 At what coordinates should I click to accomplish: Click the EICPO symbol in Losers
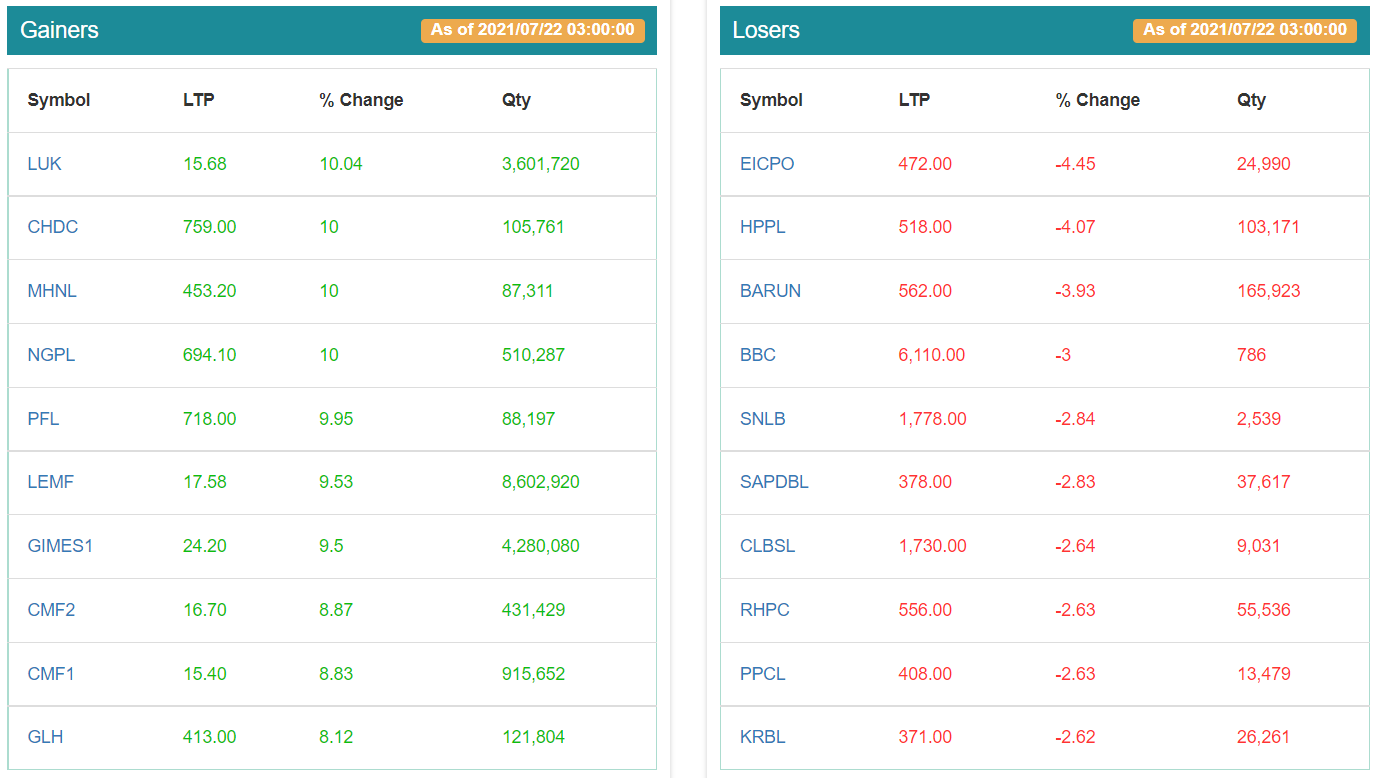[x=767, y=164]
